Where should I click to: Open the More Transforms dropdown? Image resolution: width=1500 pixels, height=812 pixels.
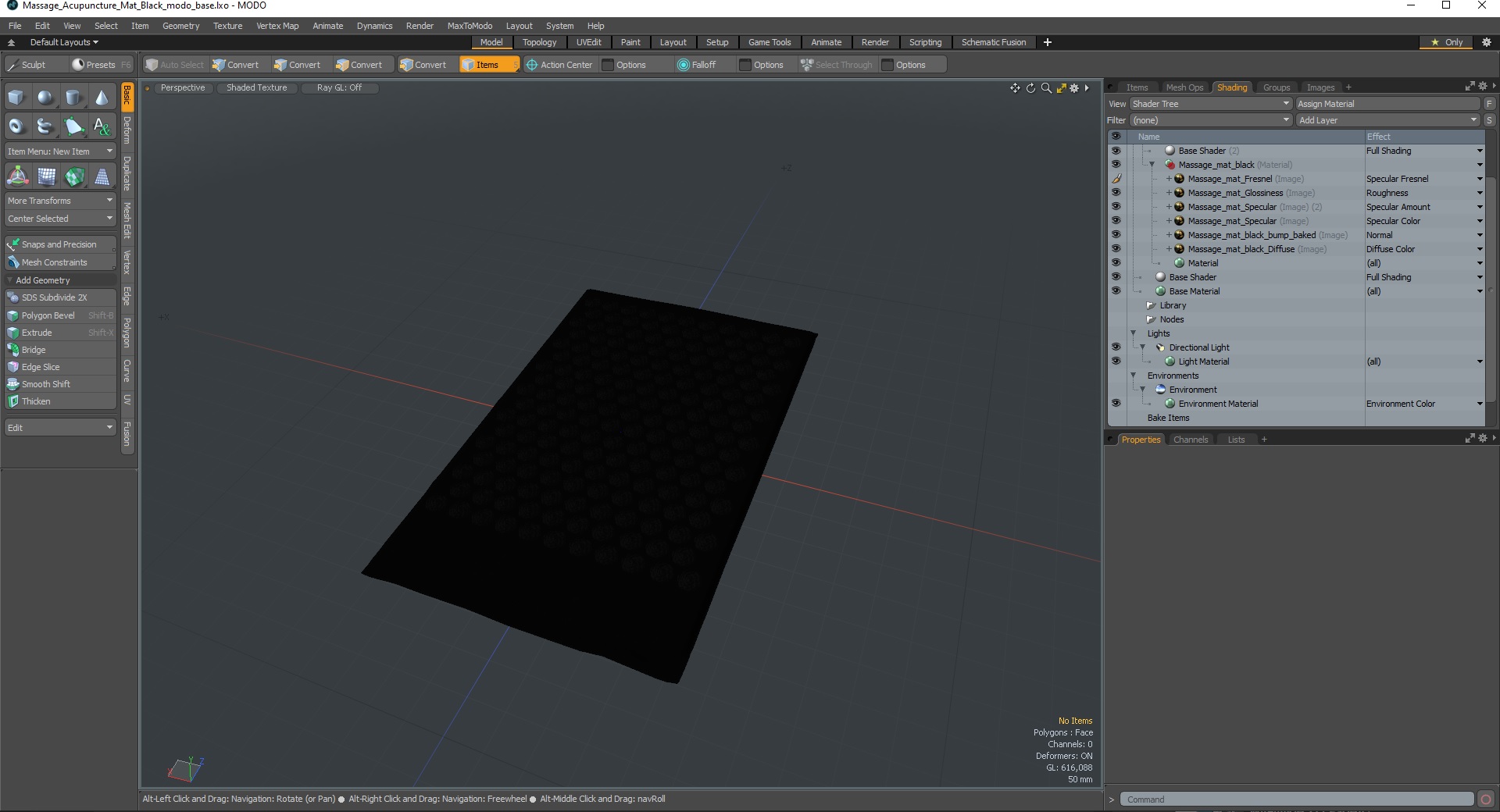tap(60, 201)
